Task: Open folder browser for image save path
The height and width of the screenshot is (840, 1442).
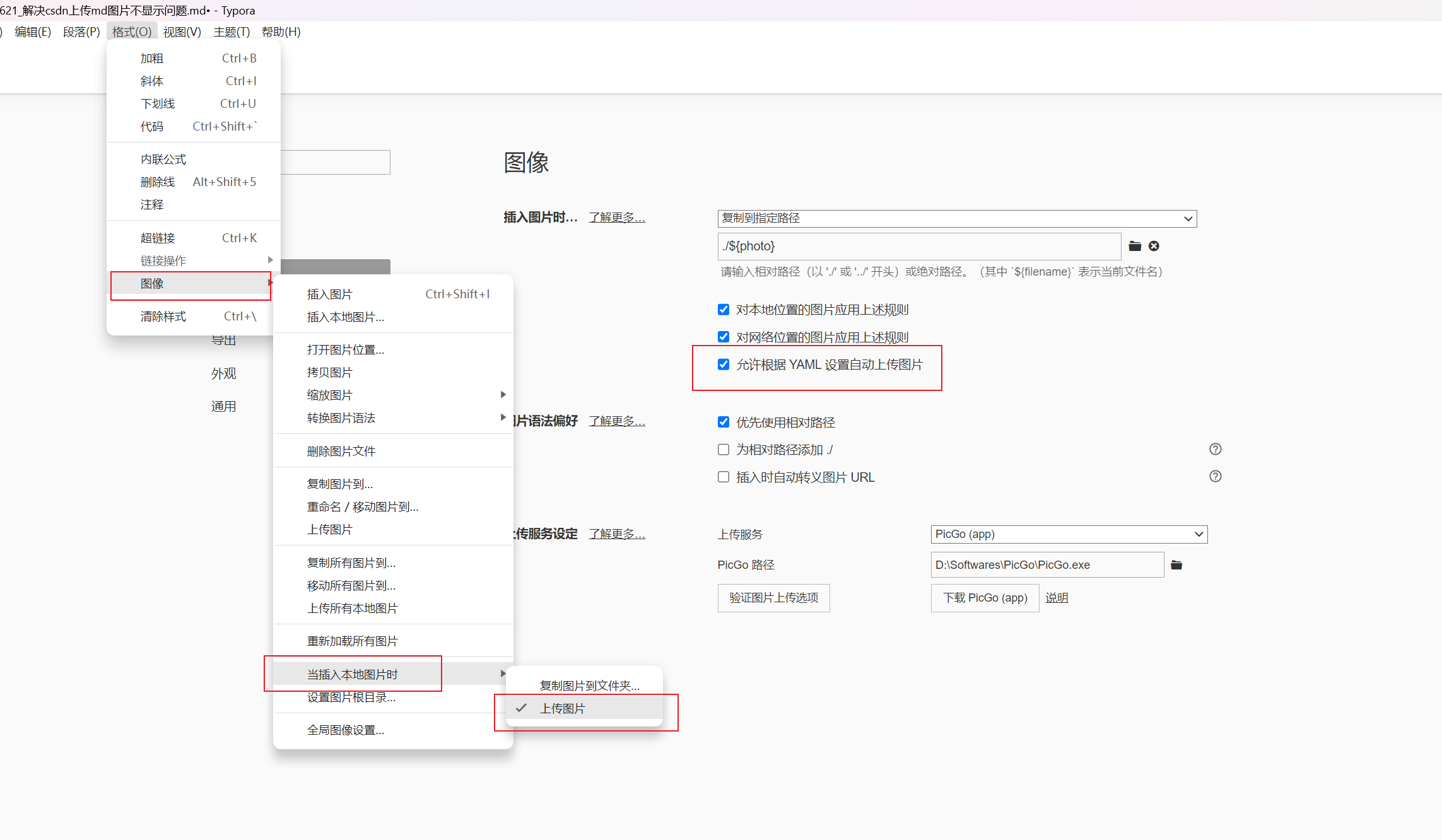Action: click(1135, 246)
